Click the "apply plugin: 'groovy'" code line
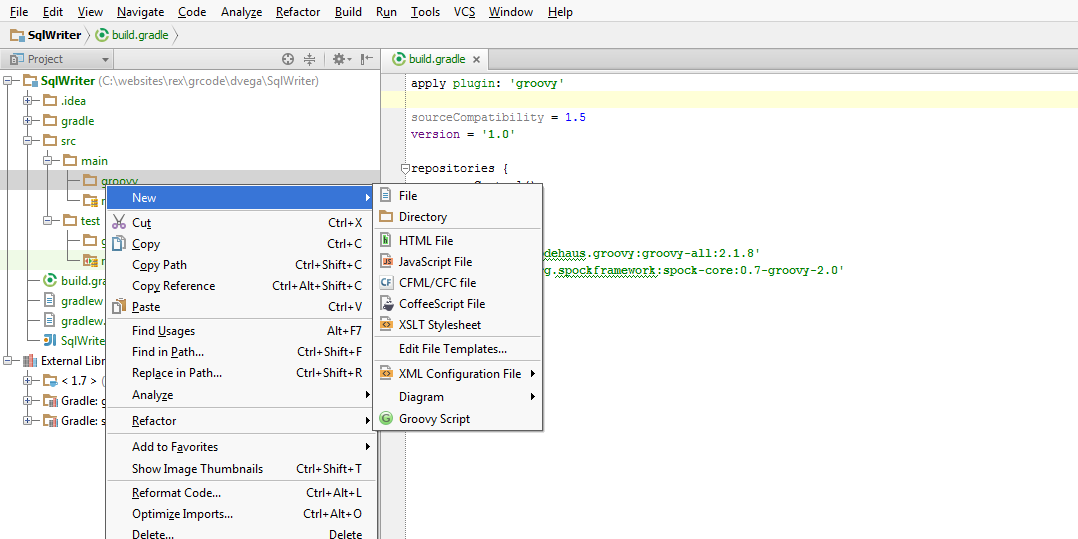The height and width of the screenshot is (539, 1078). (487, 83)
